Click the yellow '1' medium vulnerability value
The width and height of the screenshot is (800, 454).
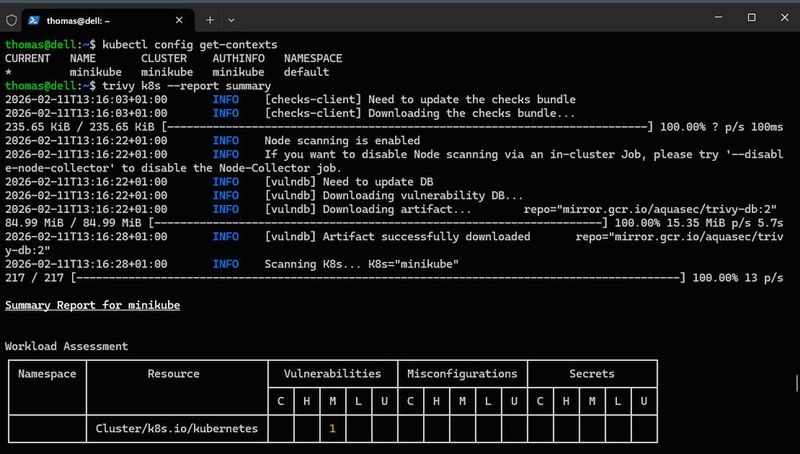332,428
